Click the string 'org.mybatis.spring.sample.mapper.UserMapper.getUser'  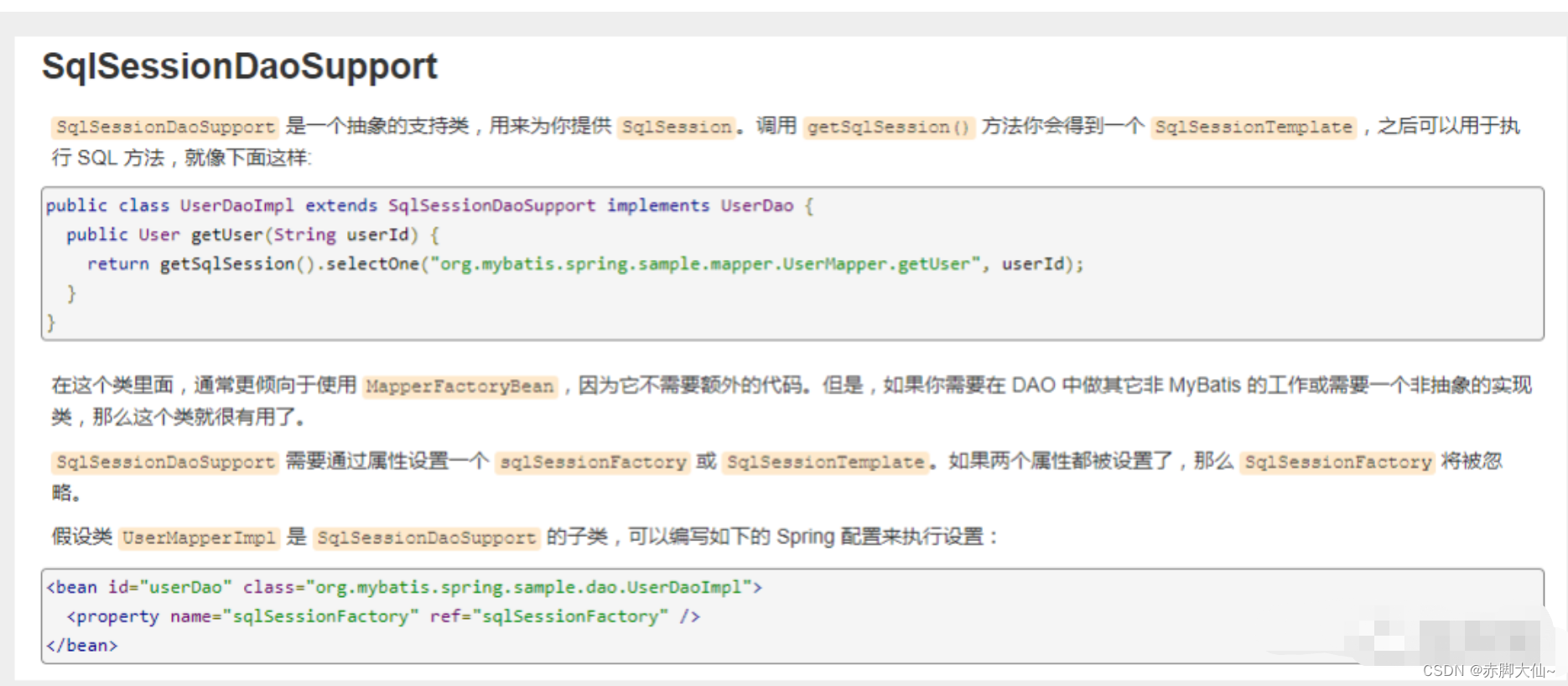pos(705,264)
